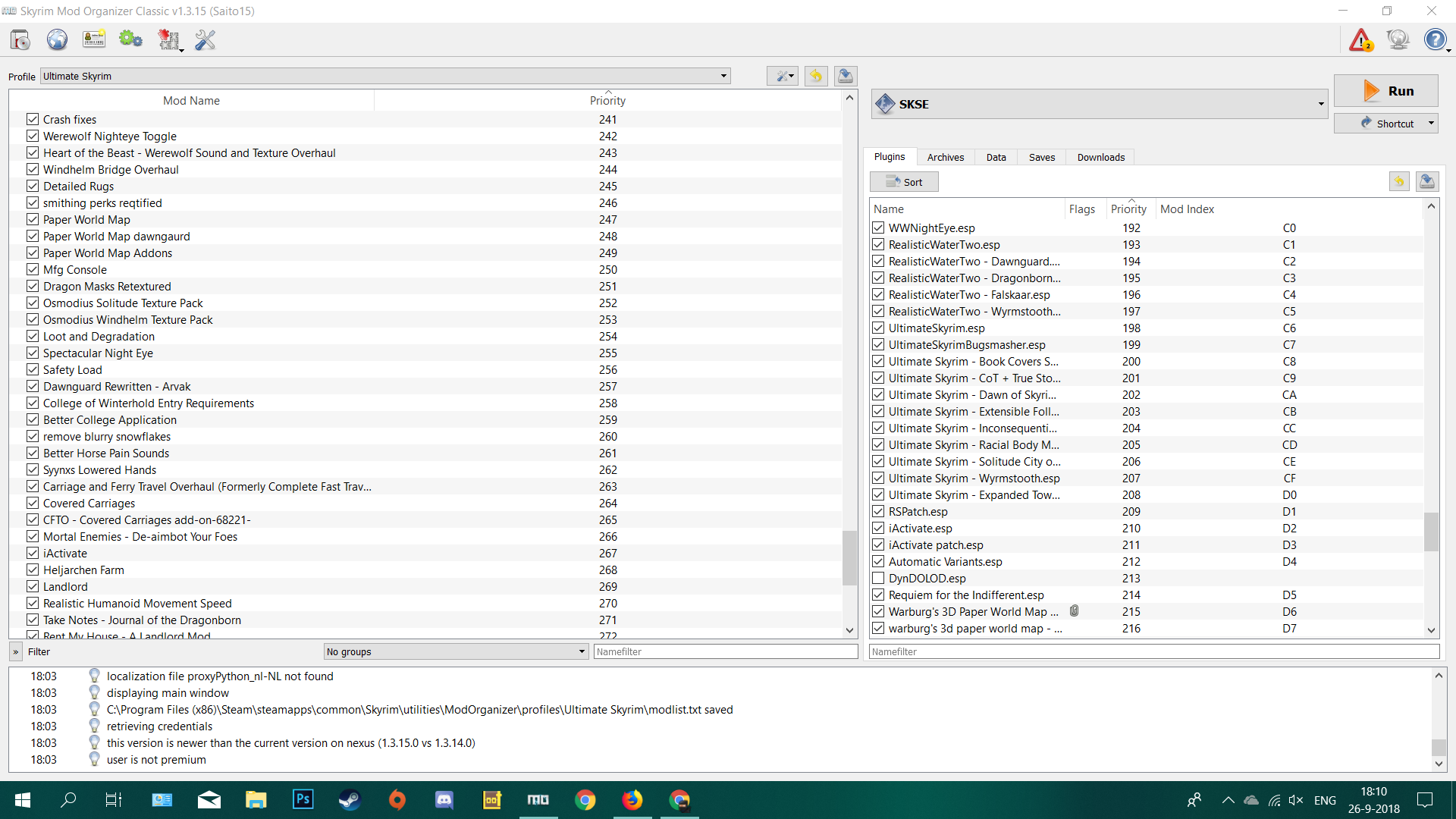This screenshot has height=819, width=1456.
Task: Switch to the Plugins tab
Action: click(890, 157)
